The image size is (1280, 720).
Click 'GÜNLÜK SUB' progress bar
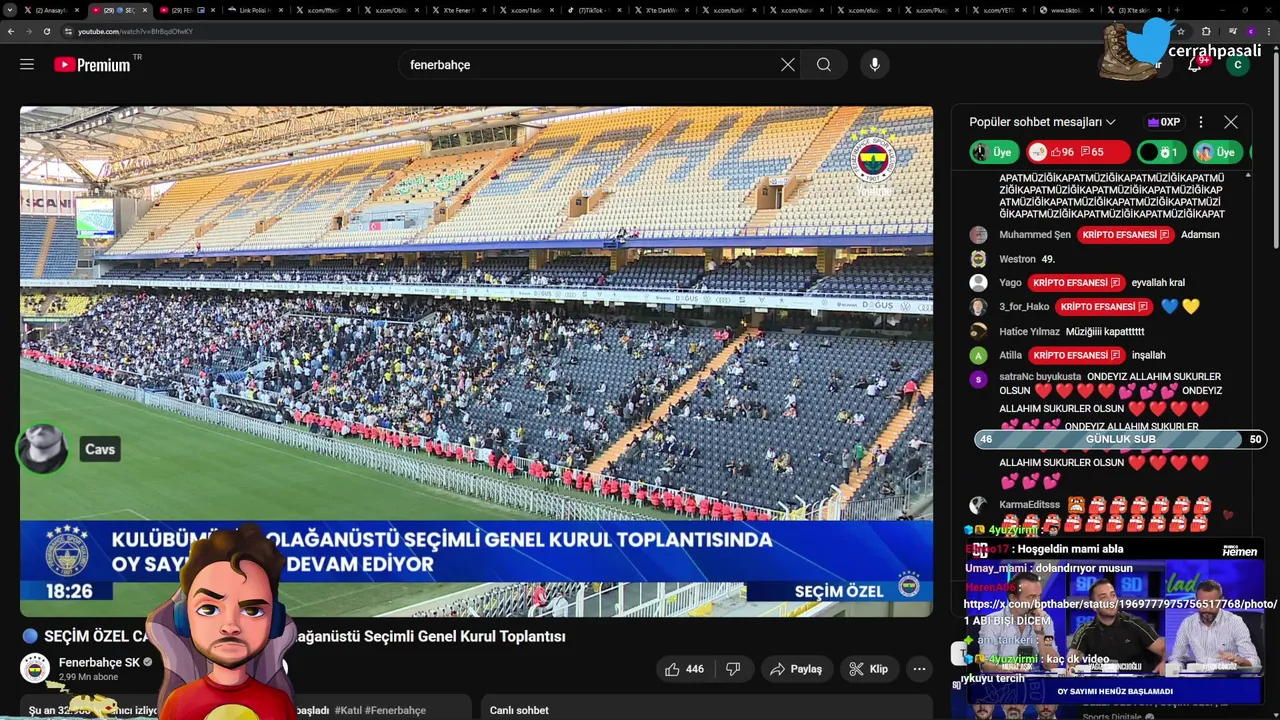1120,439
